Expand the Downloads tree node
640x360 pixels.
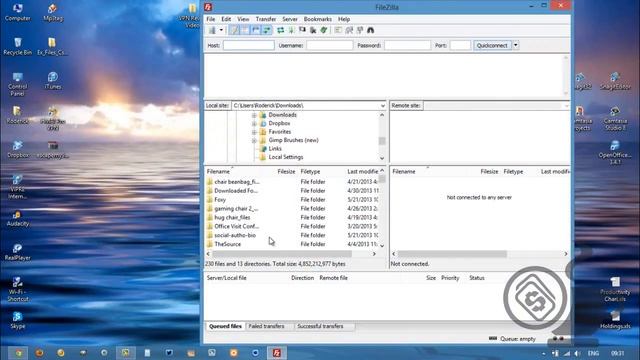[x=254, y=115]
